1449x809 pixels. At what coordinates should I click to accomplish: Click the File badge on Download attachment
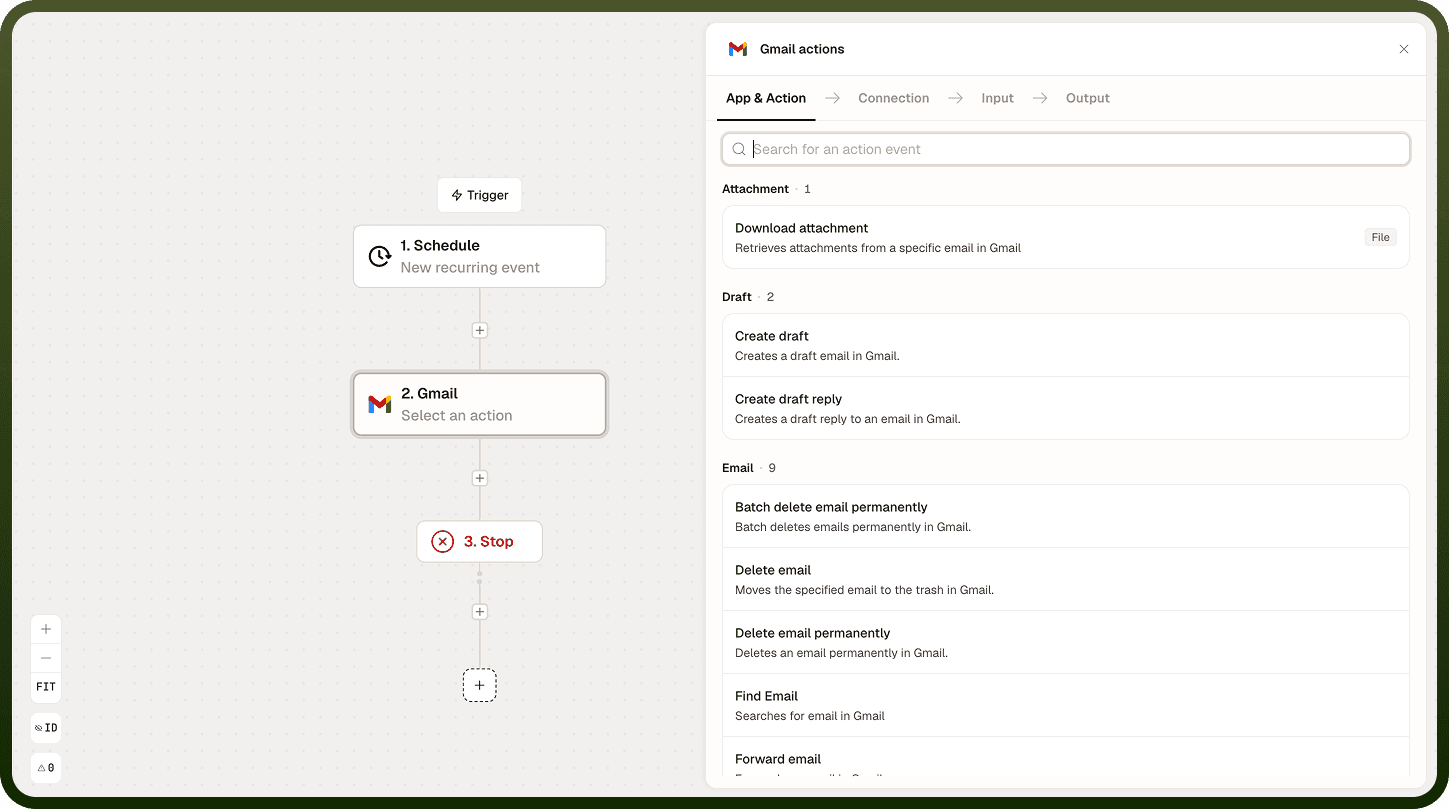coord(1380,237)
